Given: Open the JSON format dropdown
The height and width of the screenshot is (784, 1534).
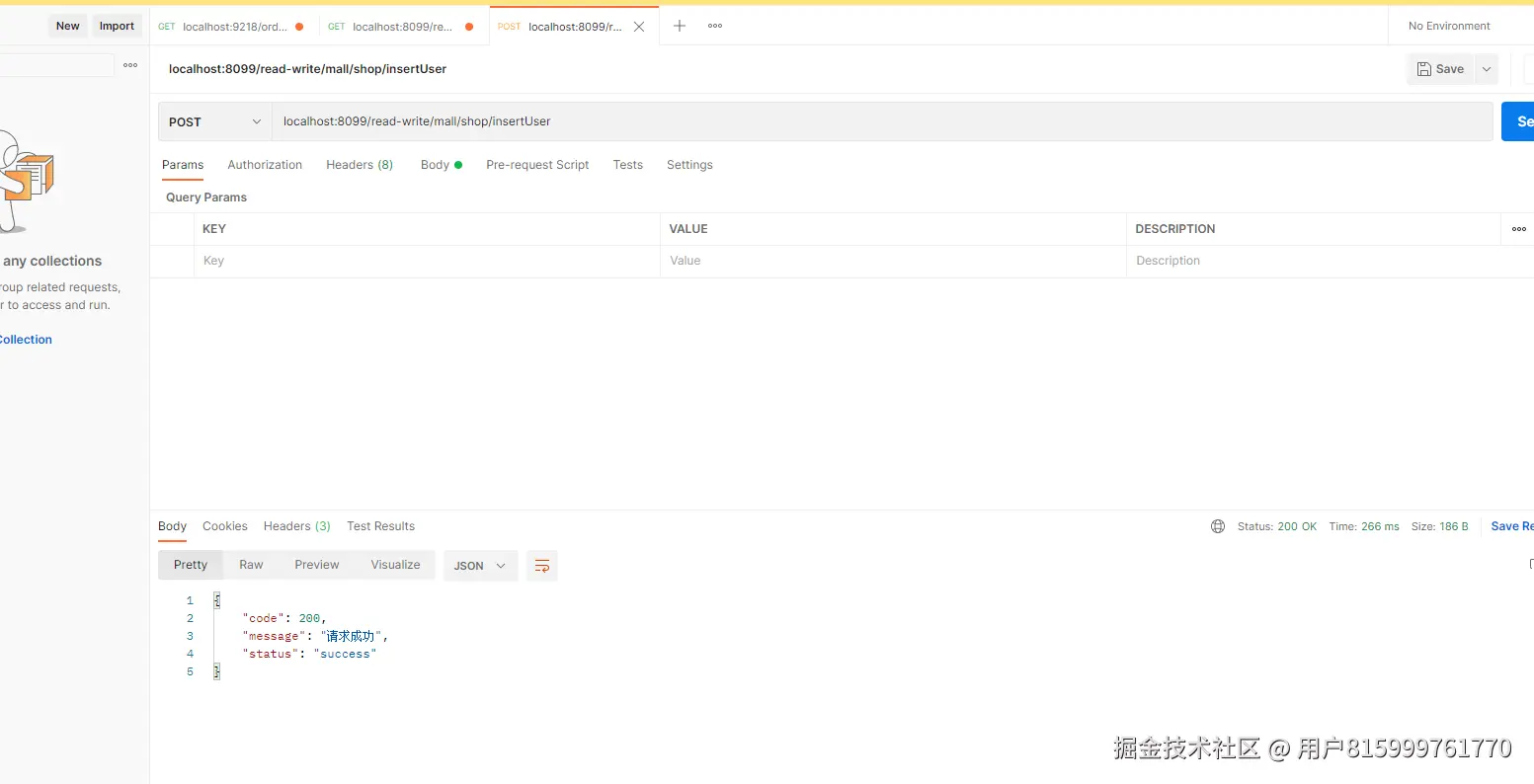Looking at the screenshot, I should point(480,566).
